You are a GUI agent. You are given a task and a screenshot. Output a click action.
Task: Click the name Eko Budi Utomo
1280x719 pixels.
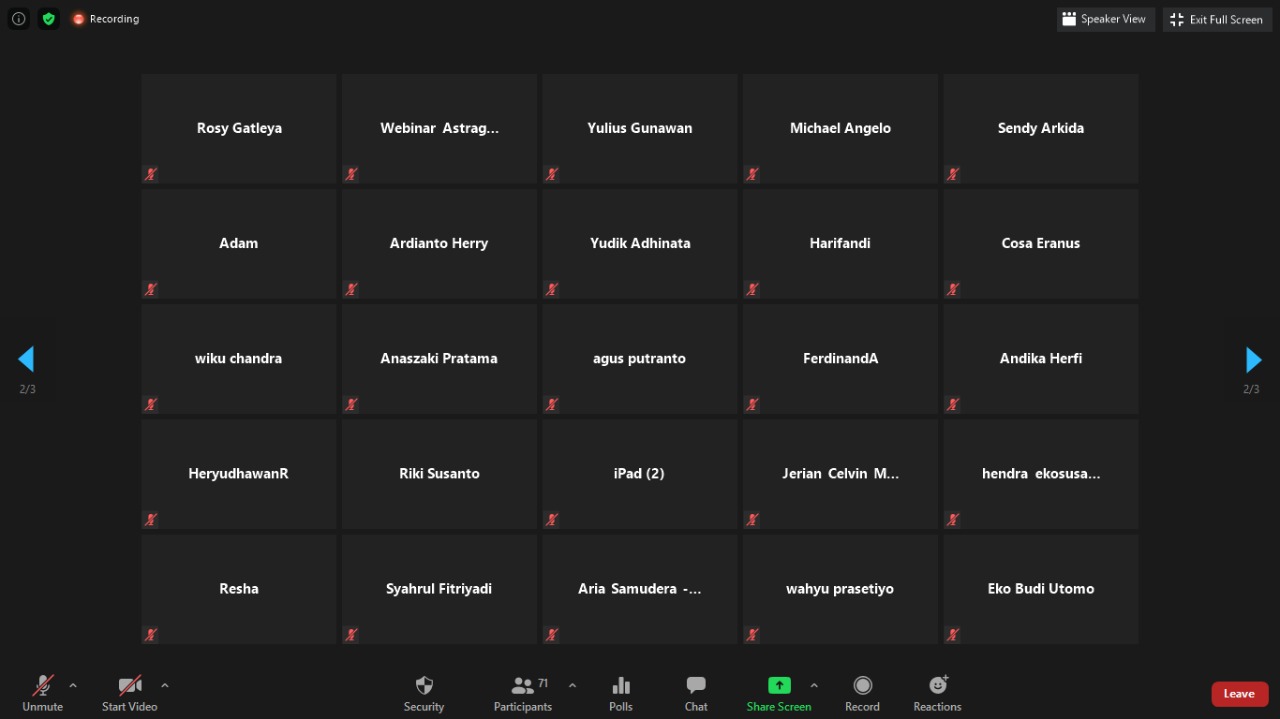tap(1041, 588)
